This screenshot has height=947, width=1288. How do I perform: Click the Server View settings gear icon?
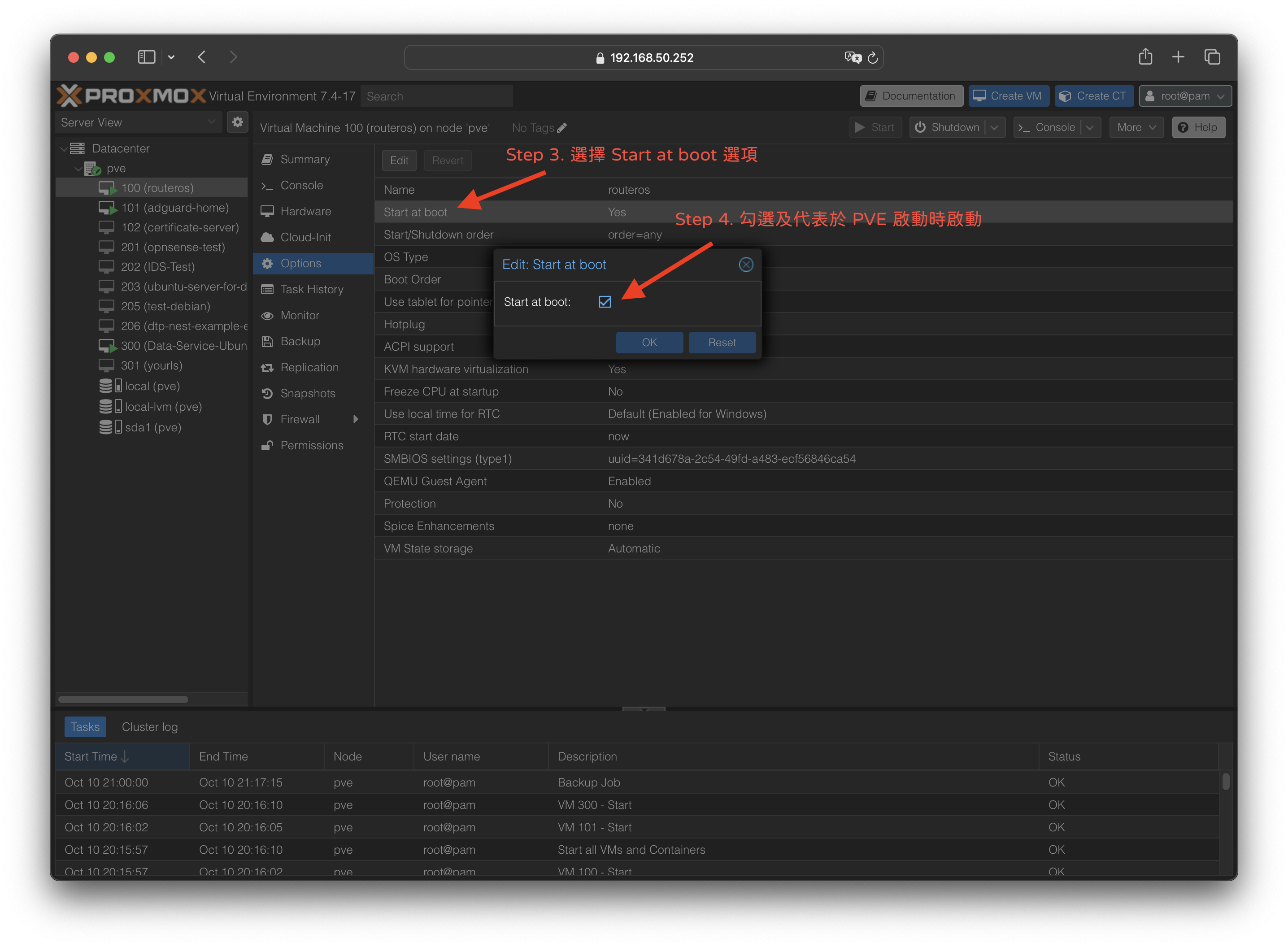pos(237,122)
